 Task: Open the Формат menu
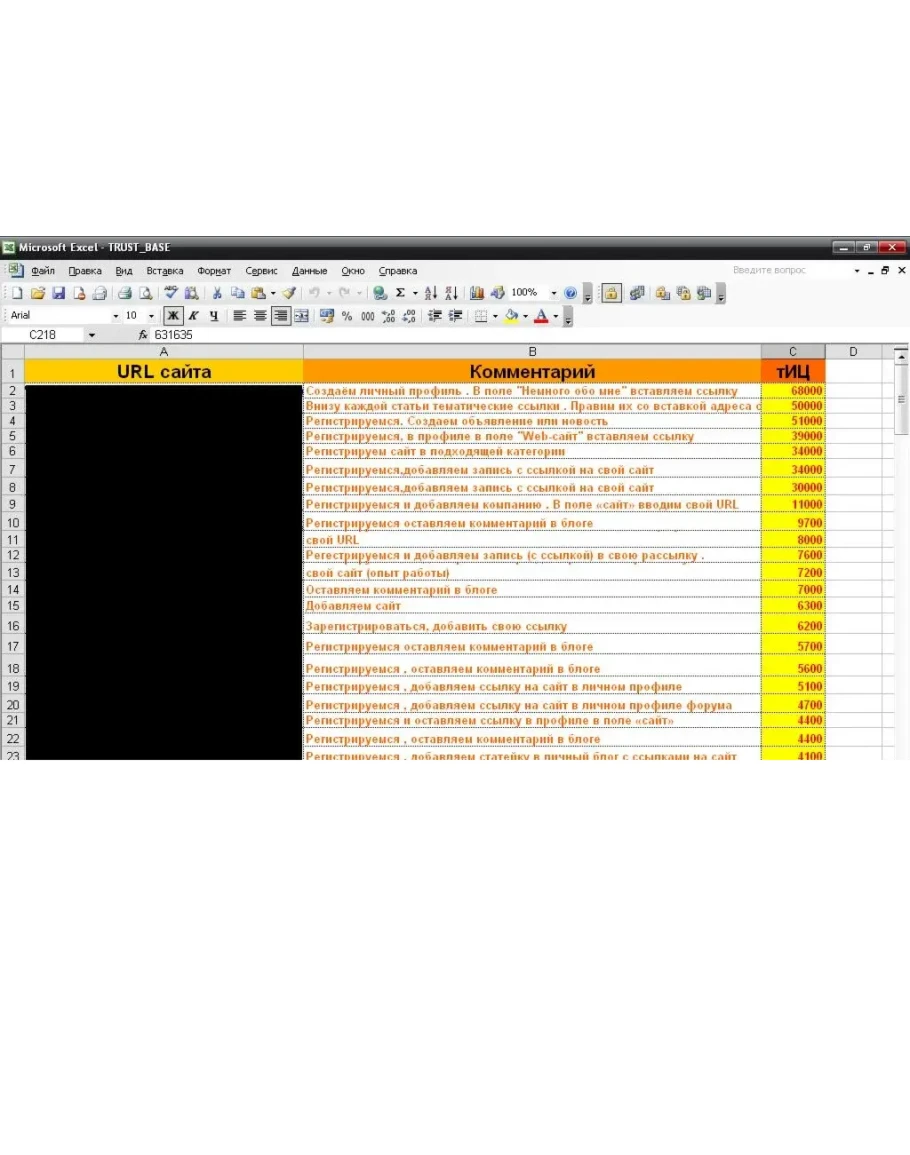tap(213, 271)
